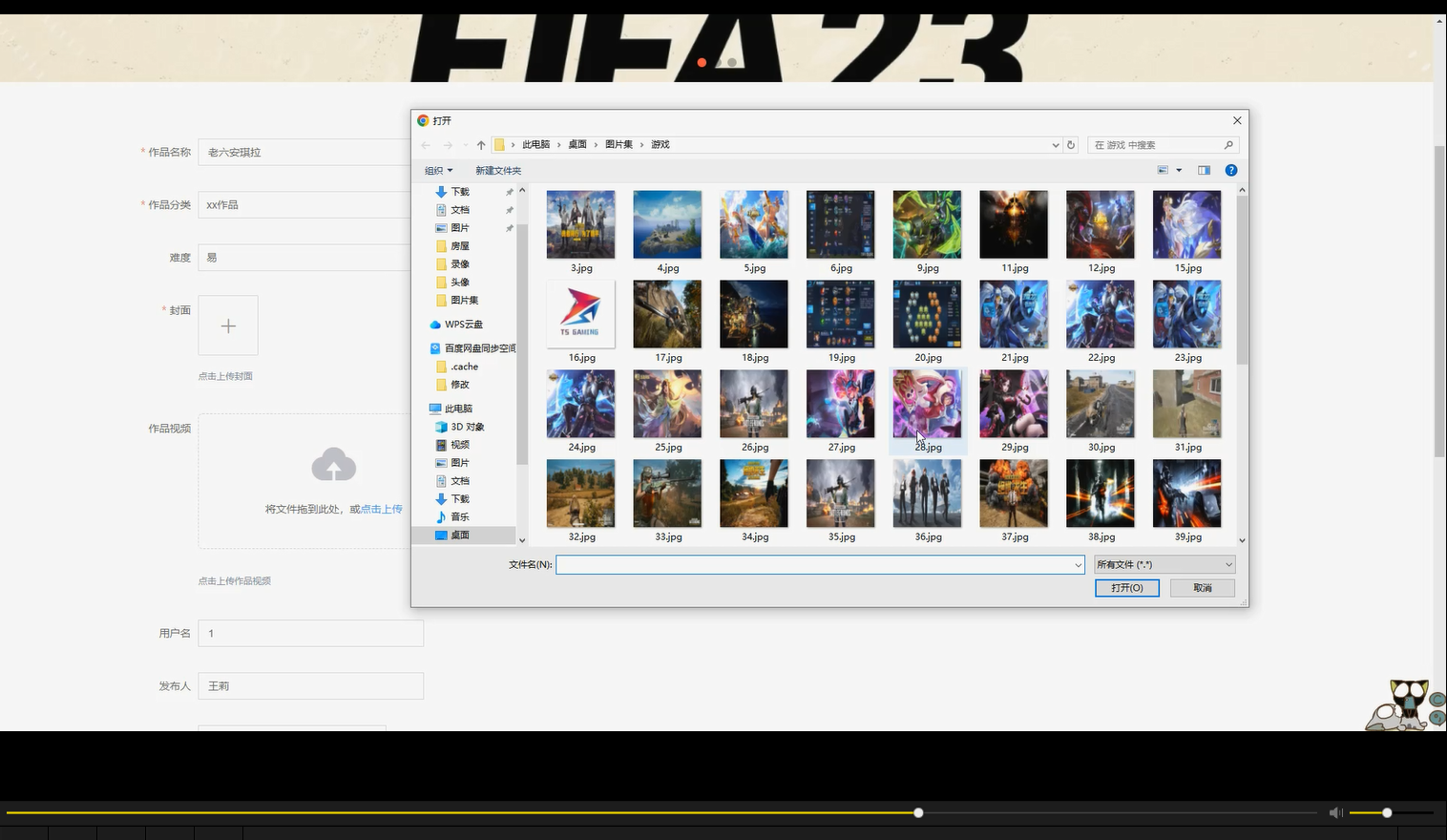Click 打开(O) button

point(1127,588)
